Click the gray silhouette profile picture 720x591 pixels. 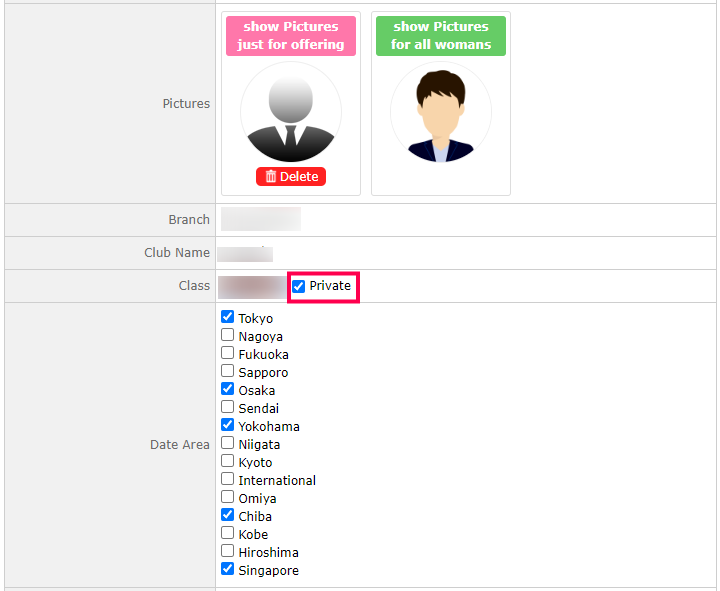[291, 112]
